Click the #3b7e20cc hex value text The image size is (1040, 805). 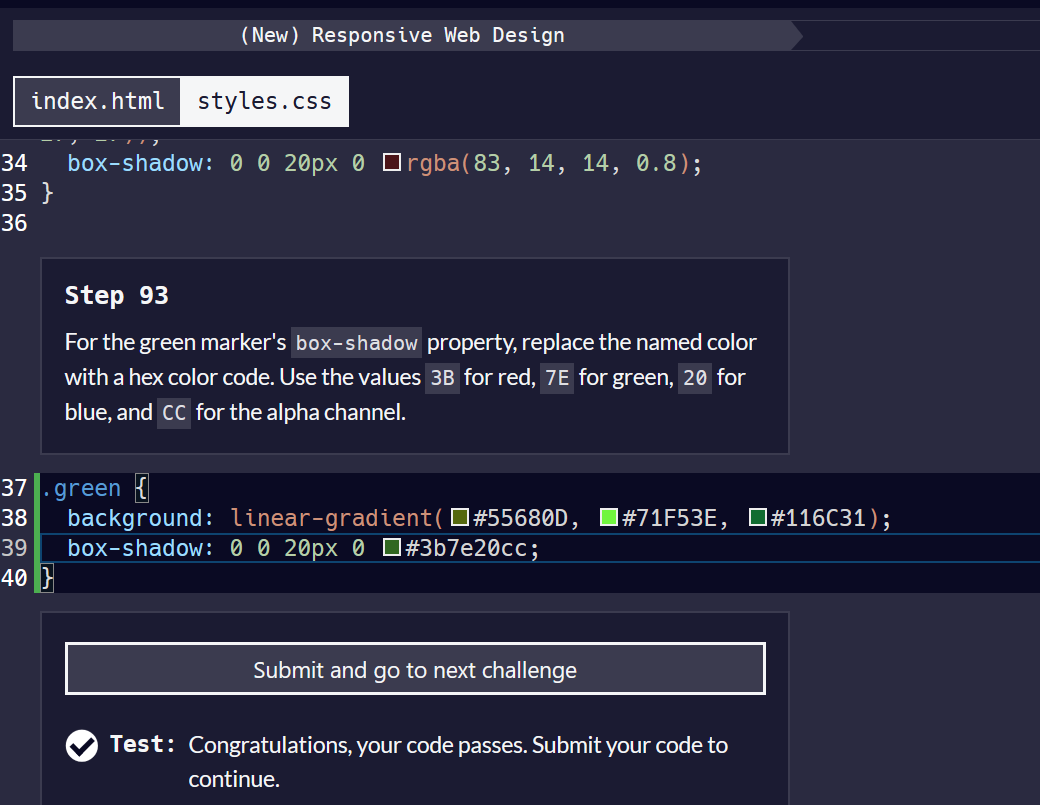[x=466, y=548]
